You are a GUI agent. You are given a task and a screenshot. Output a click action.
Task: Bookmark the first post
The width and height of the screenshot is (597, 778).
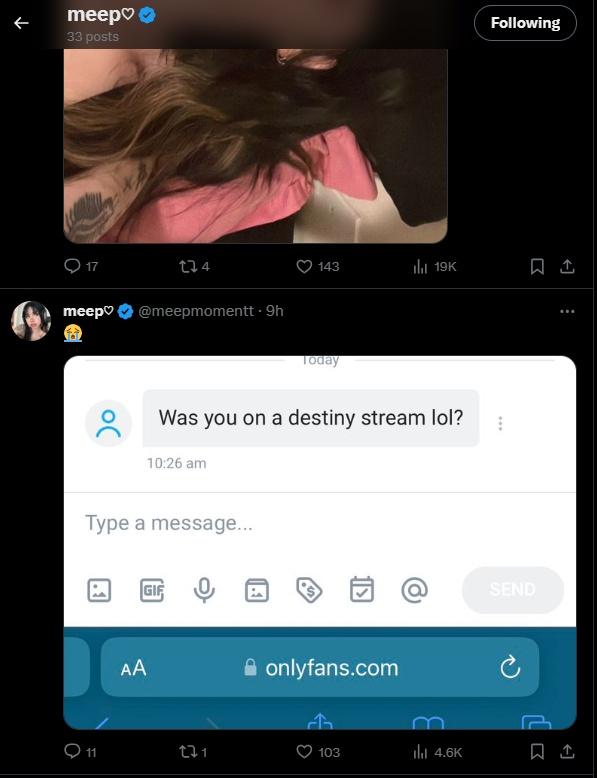point(537,266)
